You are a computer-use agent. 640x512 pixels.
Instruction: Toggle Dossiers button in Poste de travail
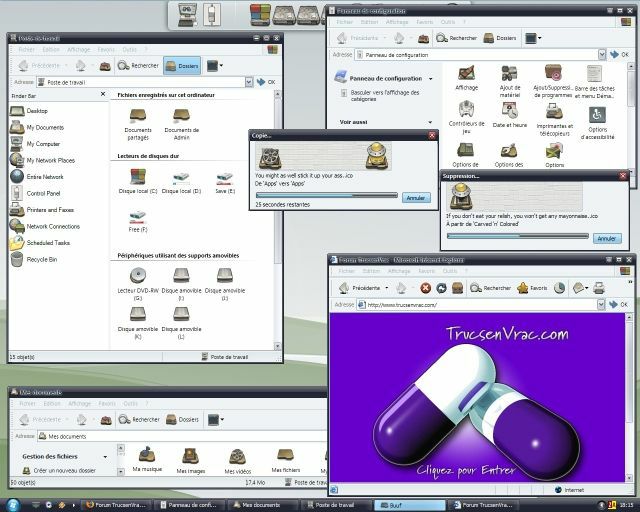(182, 66)
